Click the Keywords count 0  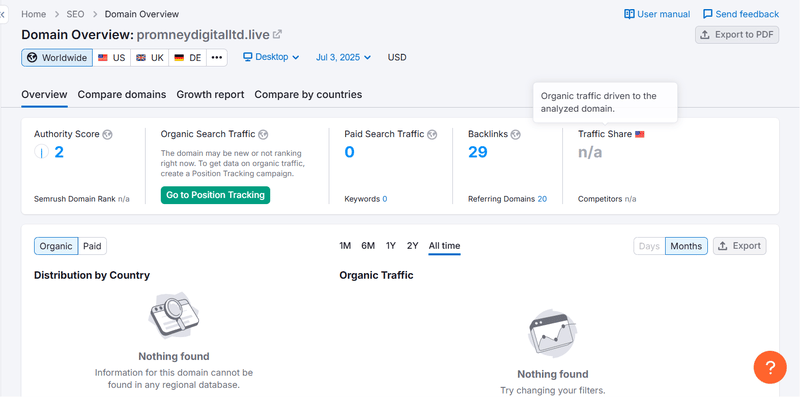[x=385, y=199]
